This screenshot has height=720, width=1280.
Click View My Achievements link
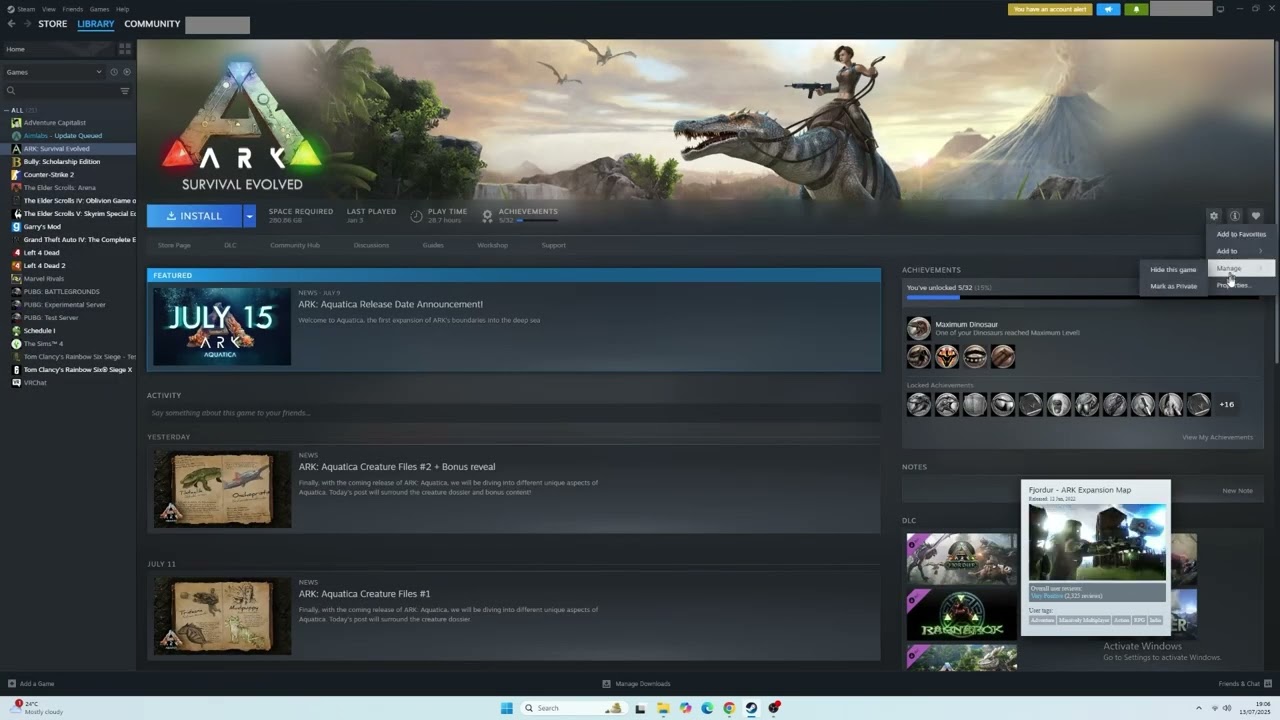pyautogui.click(x=1217, y=437)
